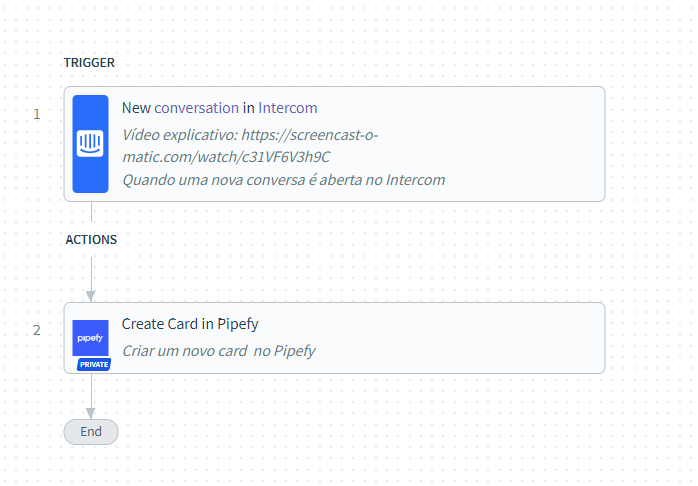Click the Pipefy app icon in step 2
The width and height of the screenshot is (698, 486).
pos(90,338)
